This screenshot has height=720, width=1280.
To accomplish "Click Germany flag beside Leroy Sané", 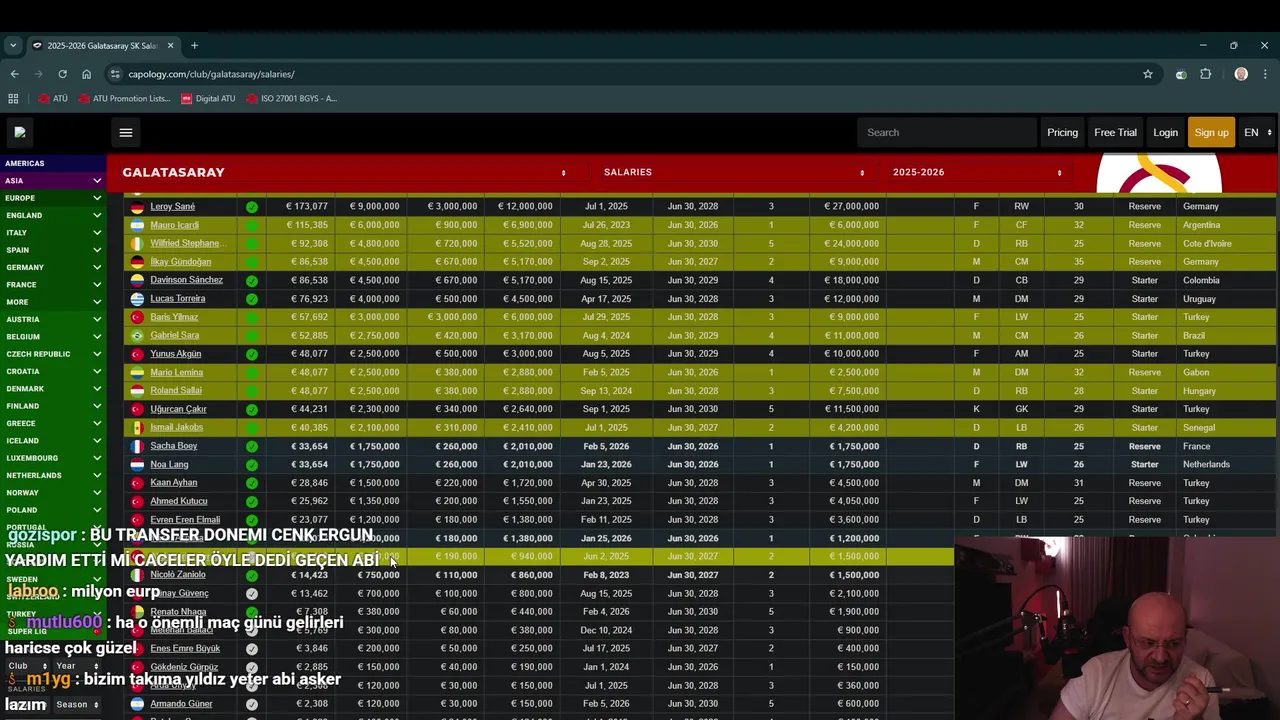I will 137,207.
